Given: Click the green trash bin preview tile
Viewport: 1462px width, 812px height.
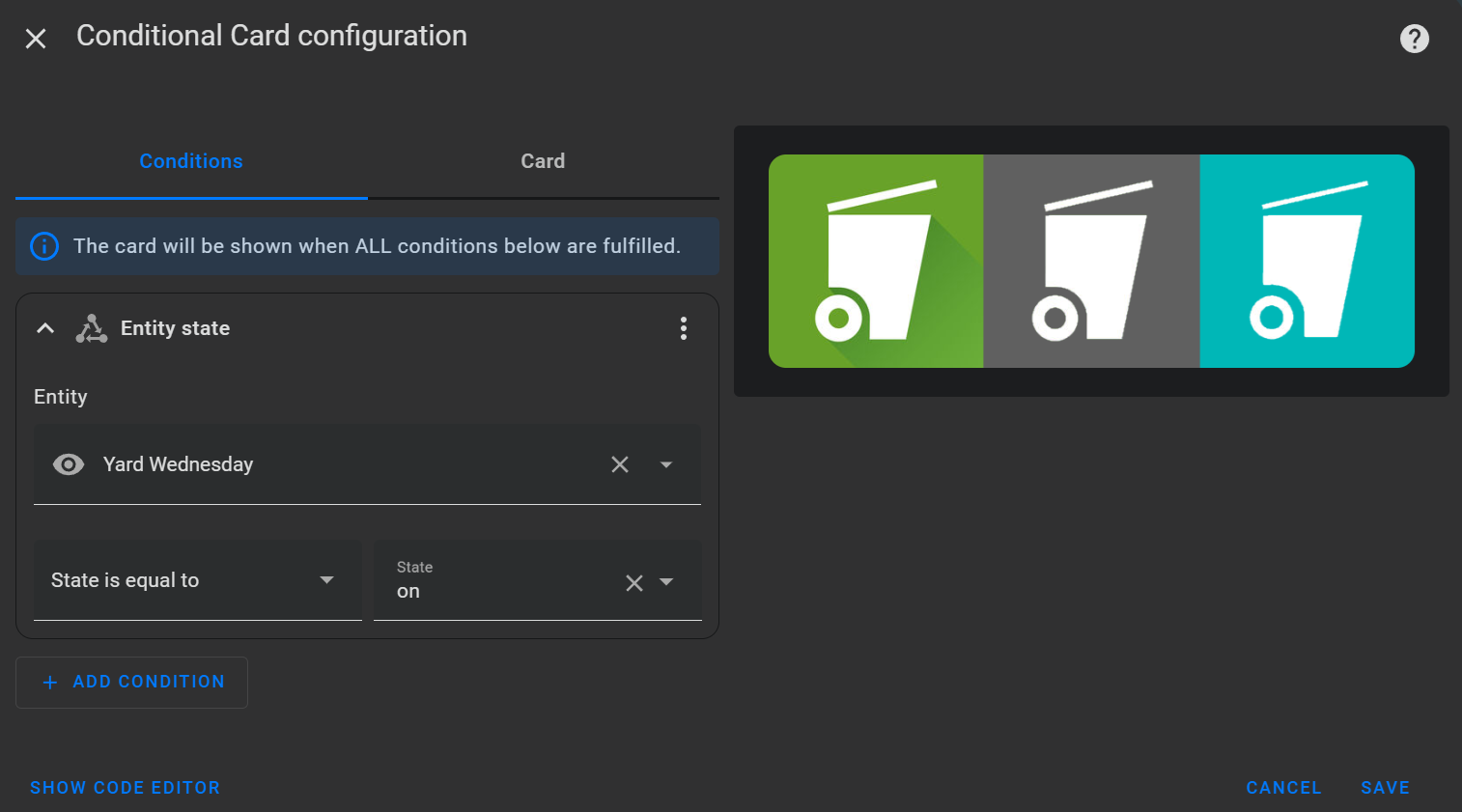Looking at the screenshot, I should pos(876,261).
